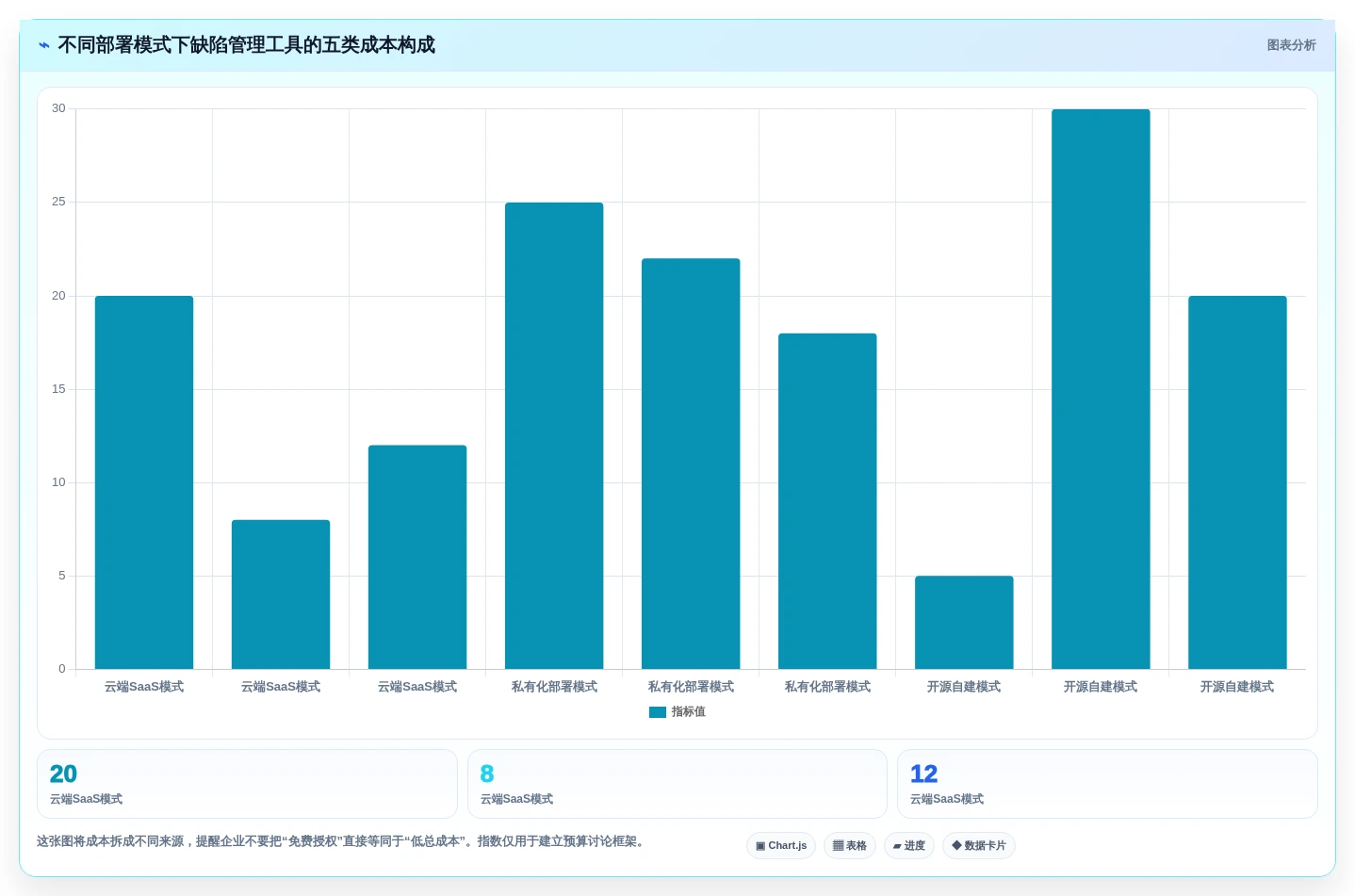The width and height of the screenshot is (1355, 896).
Task: Select the Chart.js tag chip
Action: [x=781, y=846]
